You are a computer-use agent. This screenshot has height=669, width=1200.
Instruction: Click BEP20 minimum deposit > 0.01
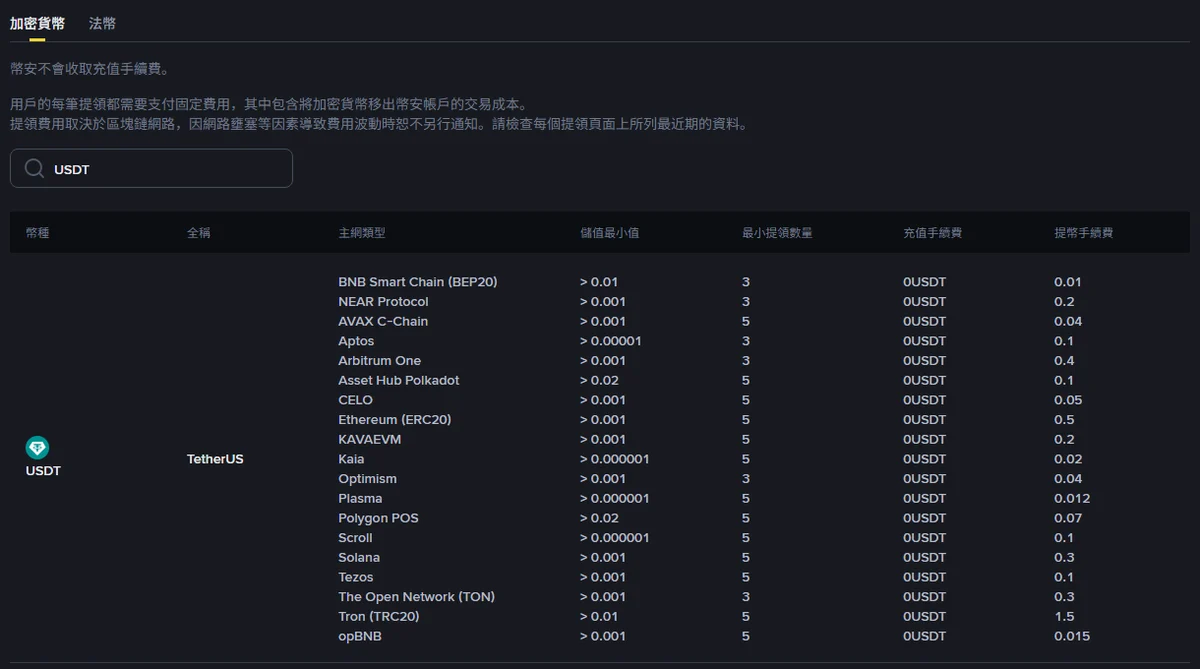coord(599,282)
